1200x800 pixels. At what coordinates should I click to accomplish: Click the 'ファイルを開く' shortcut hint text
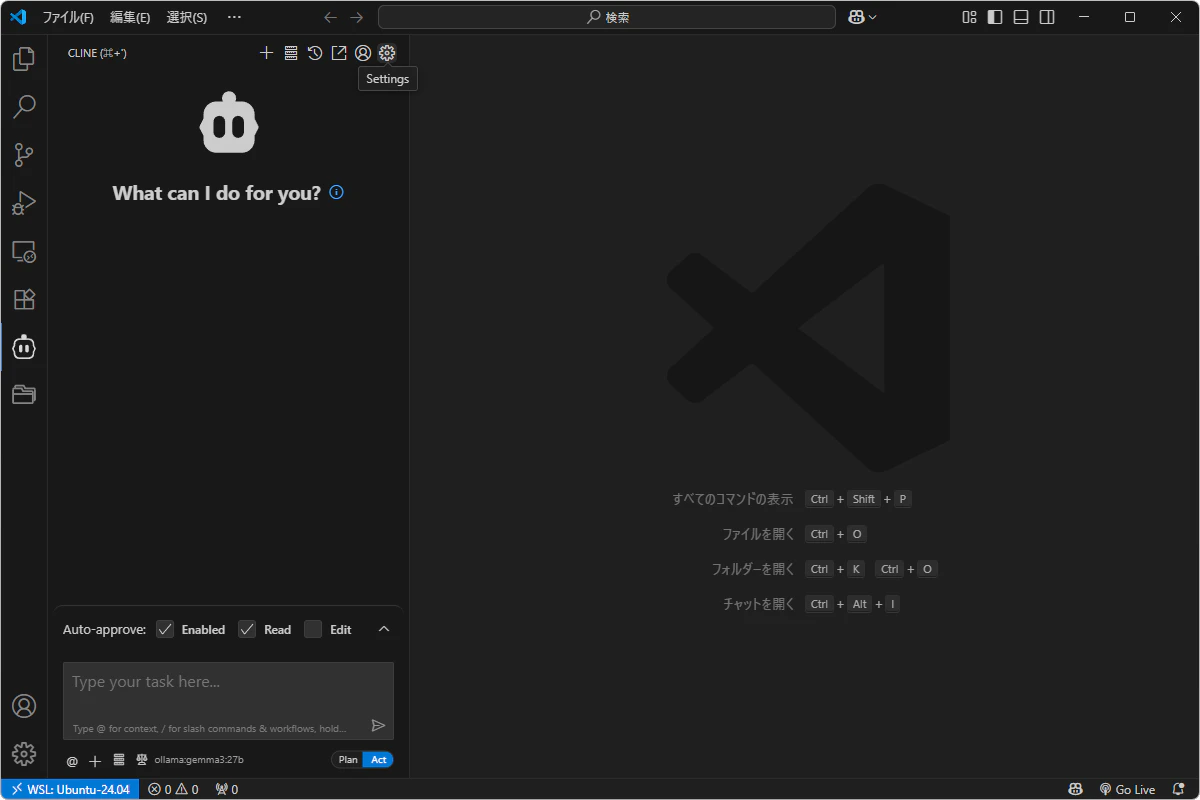point(758,534)
